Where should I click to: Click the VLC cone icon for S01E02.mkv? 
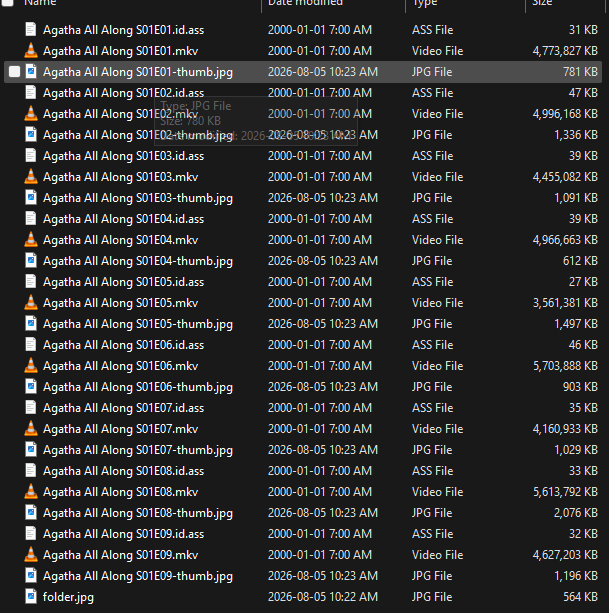tap(31, 114)
